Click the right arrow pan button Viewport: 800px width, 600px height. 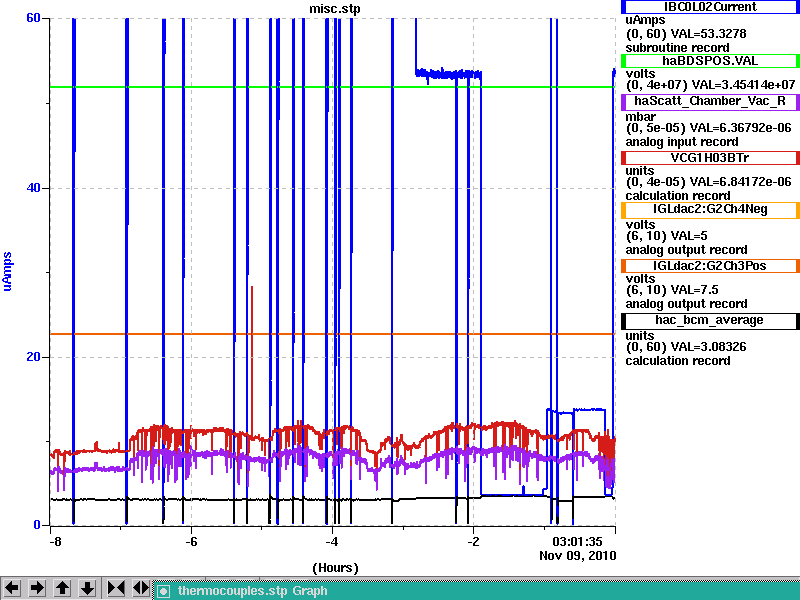37,588
